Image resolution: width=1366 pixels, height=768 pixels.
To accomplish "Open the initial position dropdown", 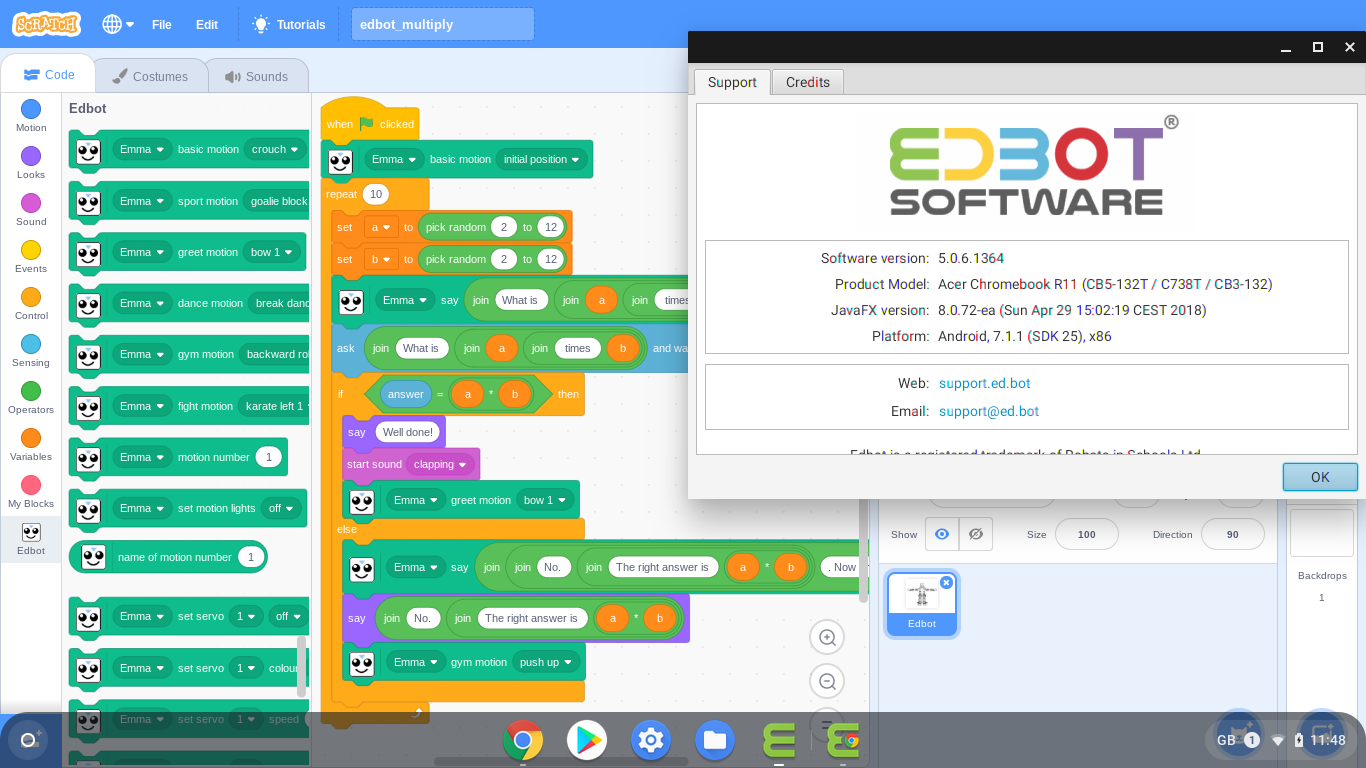I will pyautogui.click(x=542, y=159).
